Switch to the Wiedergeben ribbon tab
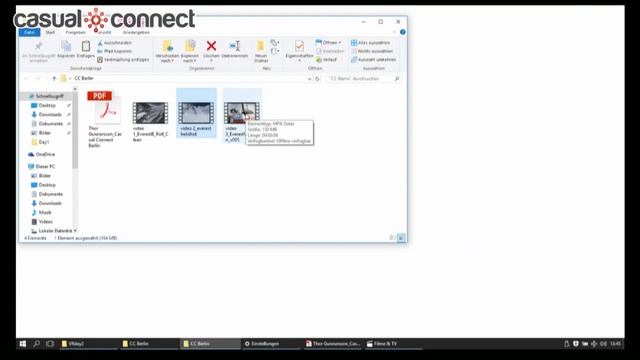This screenshot has width=640, height=360. 136,32
